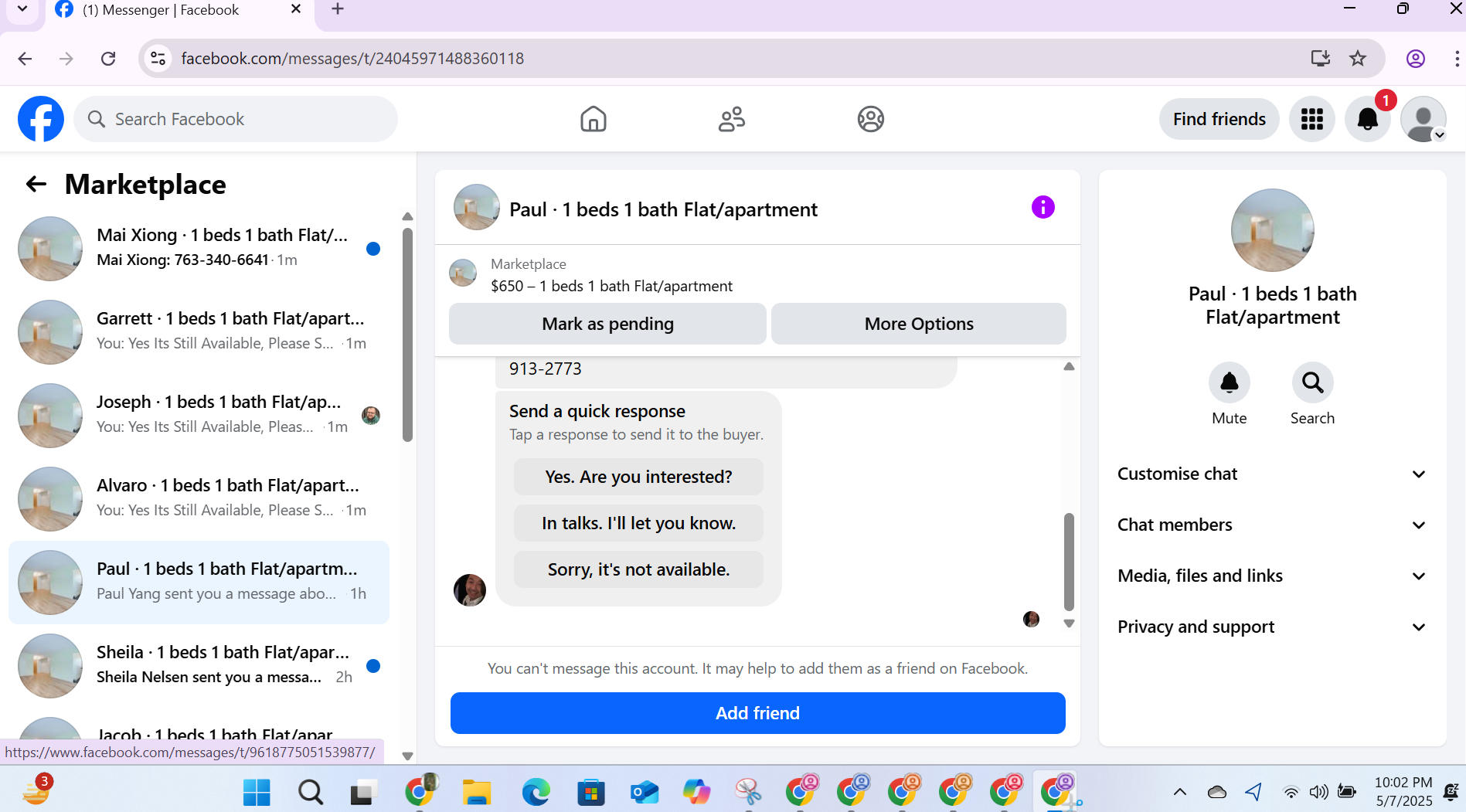Search in the Paul conversation
Image resolution: width=1466 pixels, height=812 pixels.
point(1312,382)
